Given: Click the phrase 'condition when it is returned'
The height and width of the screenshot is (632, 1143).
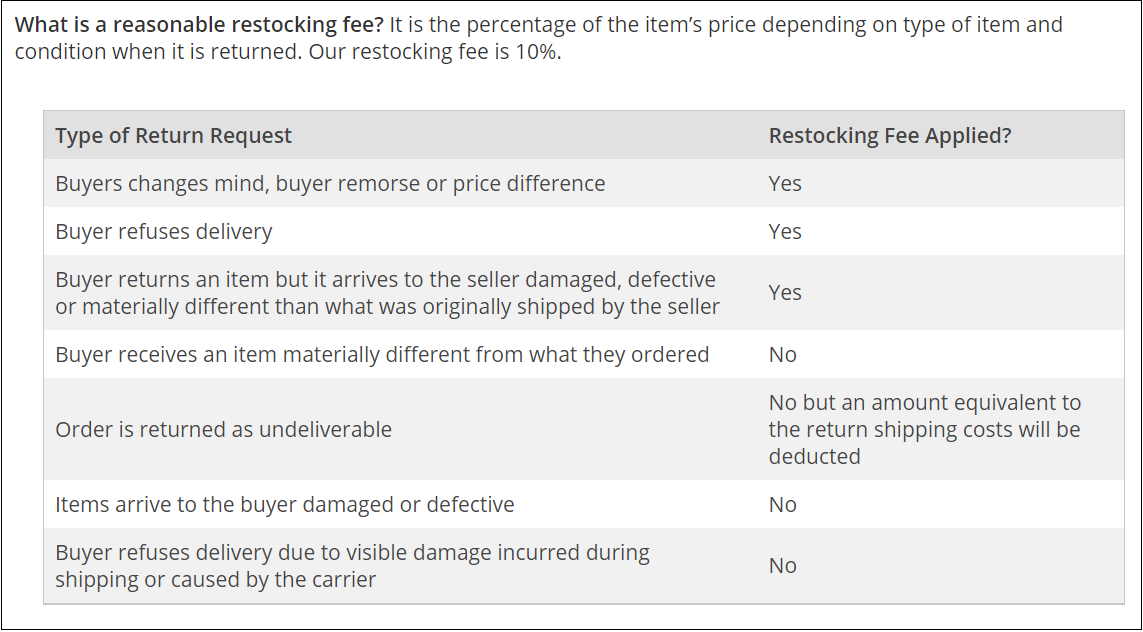Looking at the screenshot, I should 155,51.
